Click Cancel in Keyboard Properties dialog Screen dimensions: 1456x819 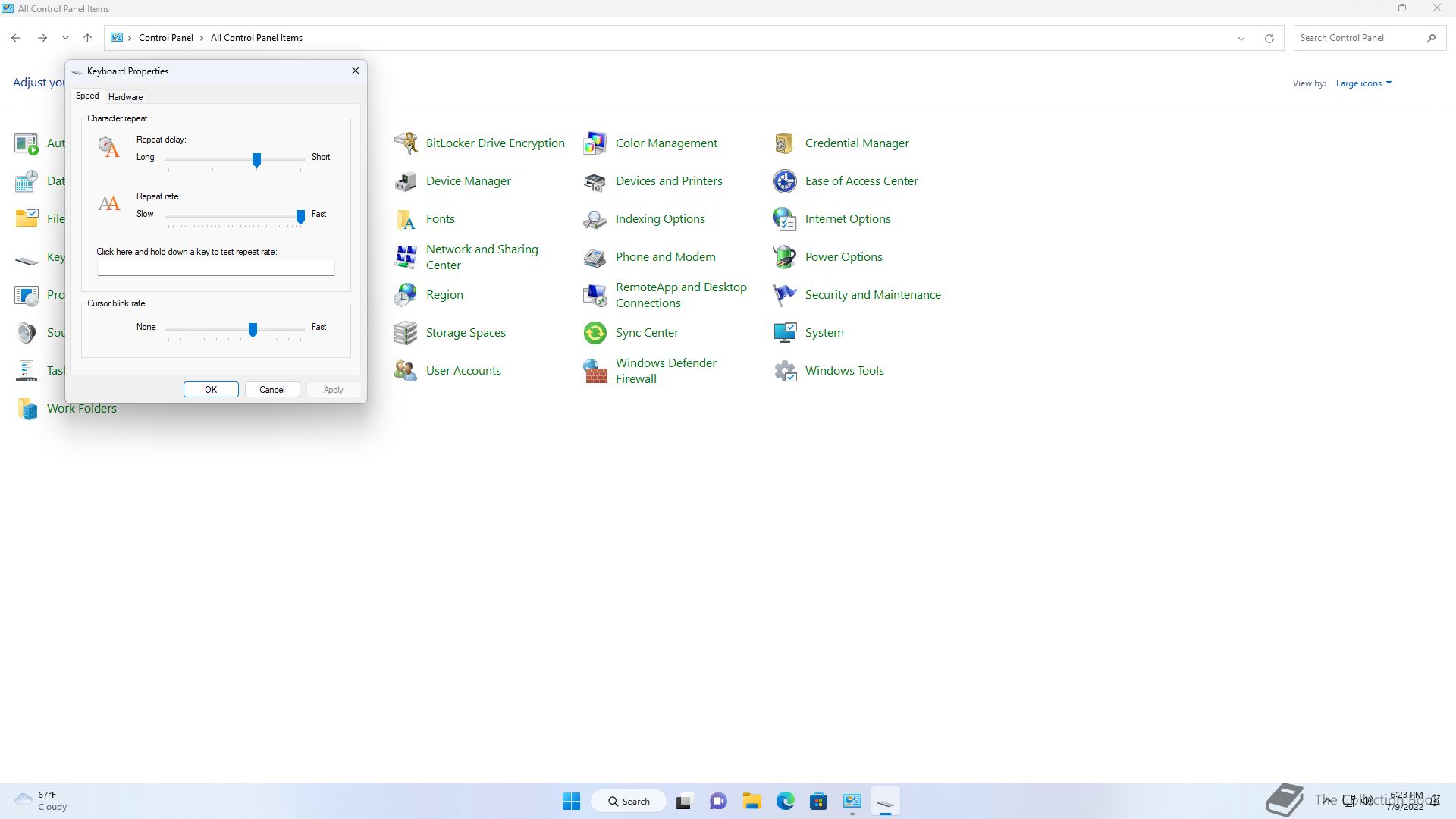click(271, 390)
